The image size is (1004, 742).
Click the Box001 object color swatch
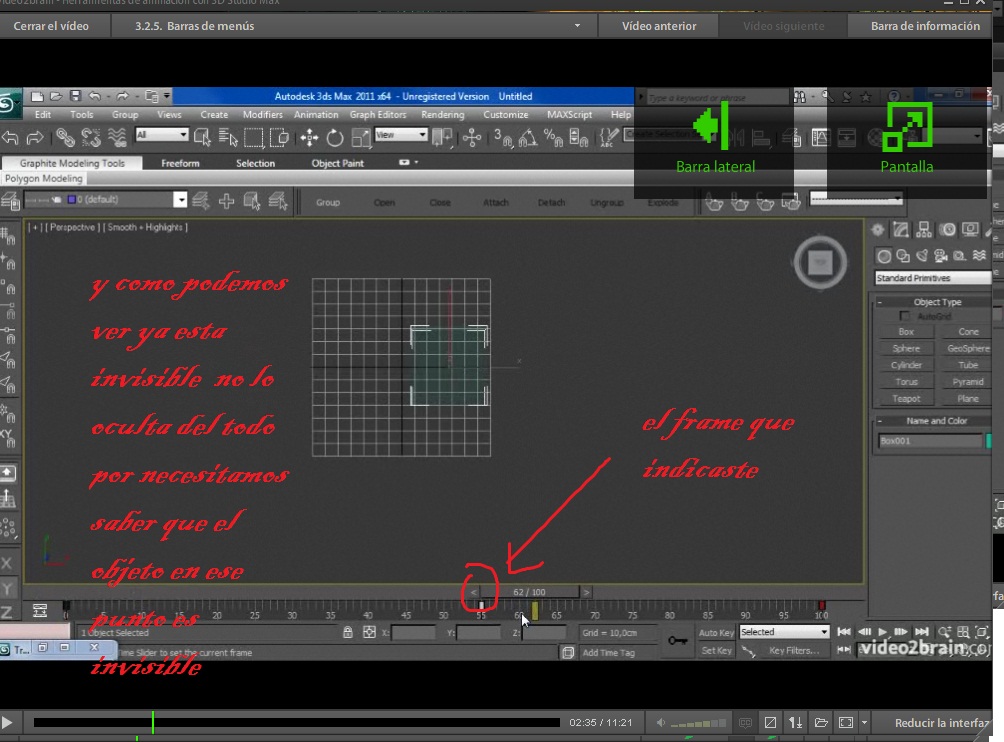coord(988,440)
